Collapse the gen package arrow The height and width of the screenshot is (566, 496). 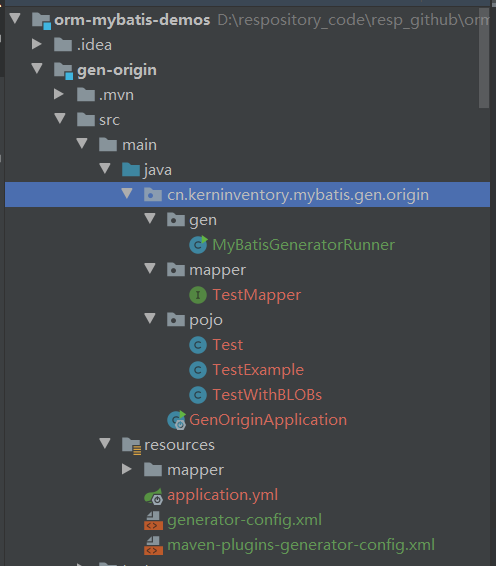tap(149, 218)
